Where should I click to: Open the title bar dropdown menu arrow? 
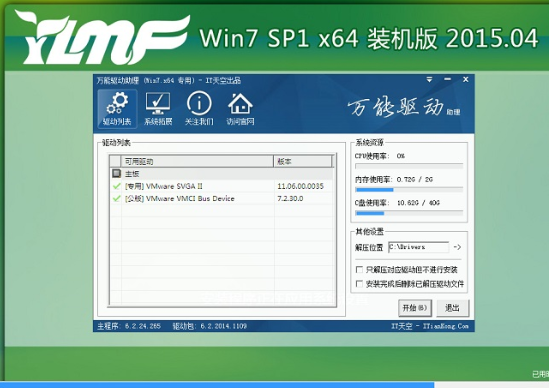click(429, 80)
